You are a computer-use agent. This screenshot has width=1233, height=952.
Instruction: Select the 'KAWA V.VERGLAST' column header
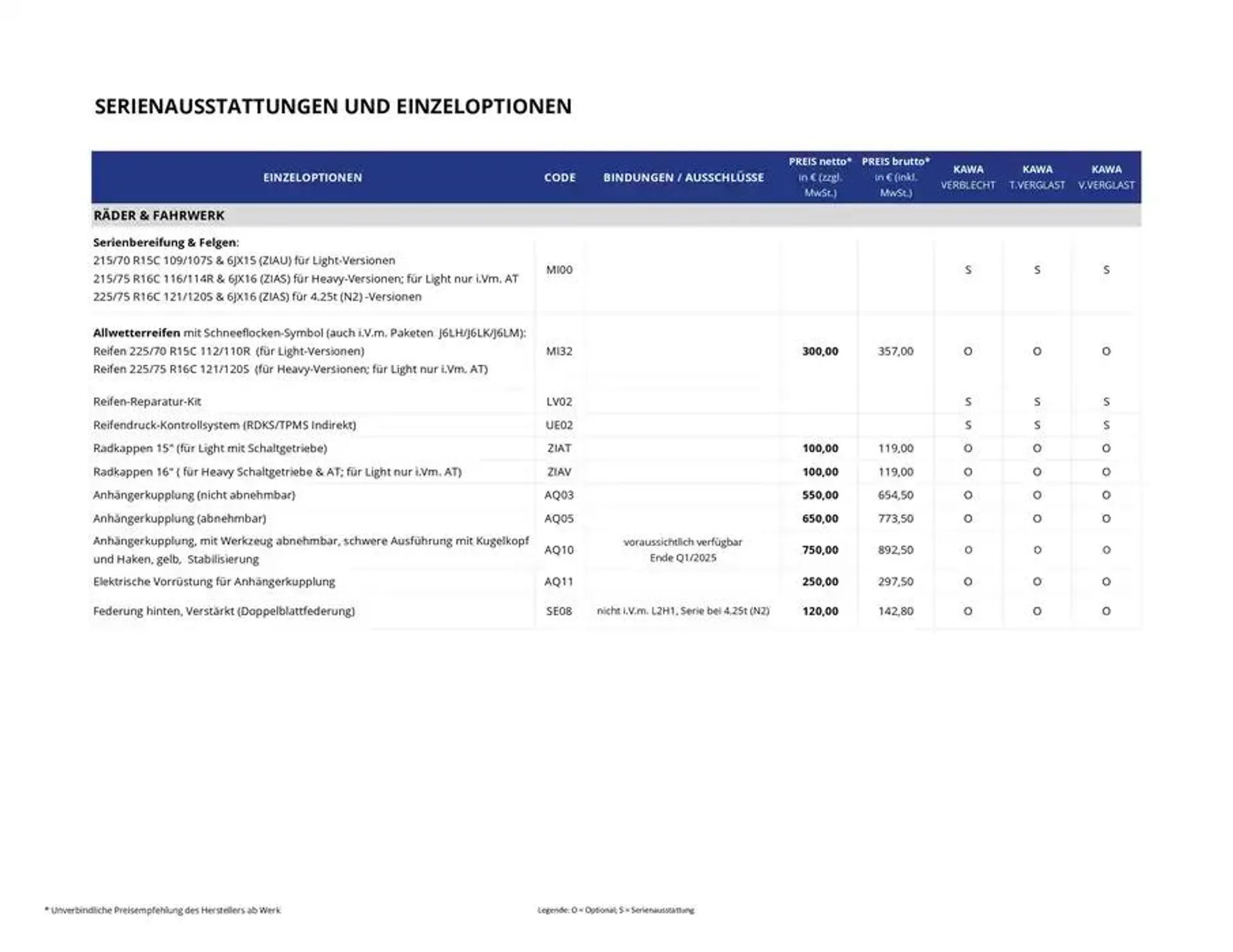[1106, 177]
